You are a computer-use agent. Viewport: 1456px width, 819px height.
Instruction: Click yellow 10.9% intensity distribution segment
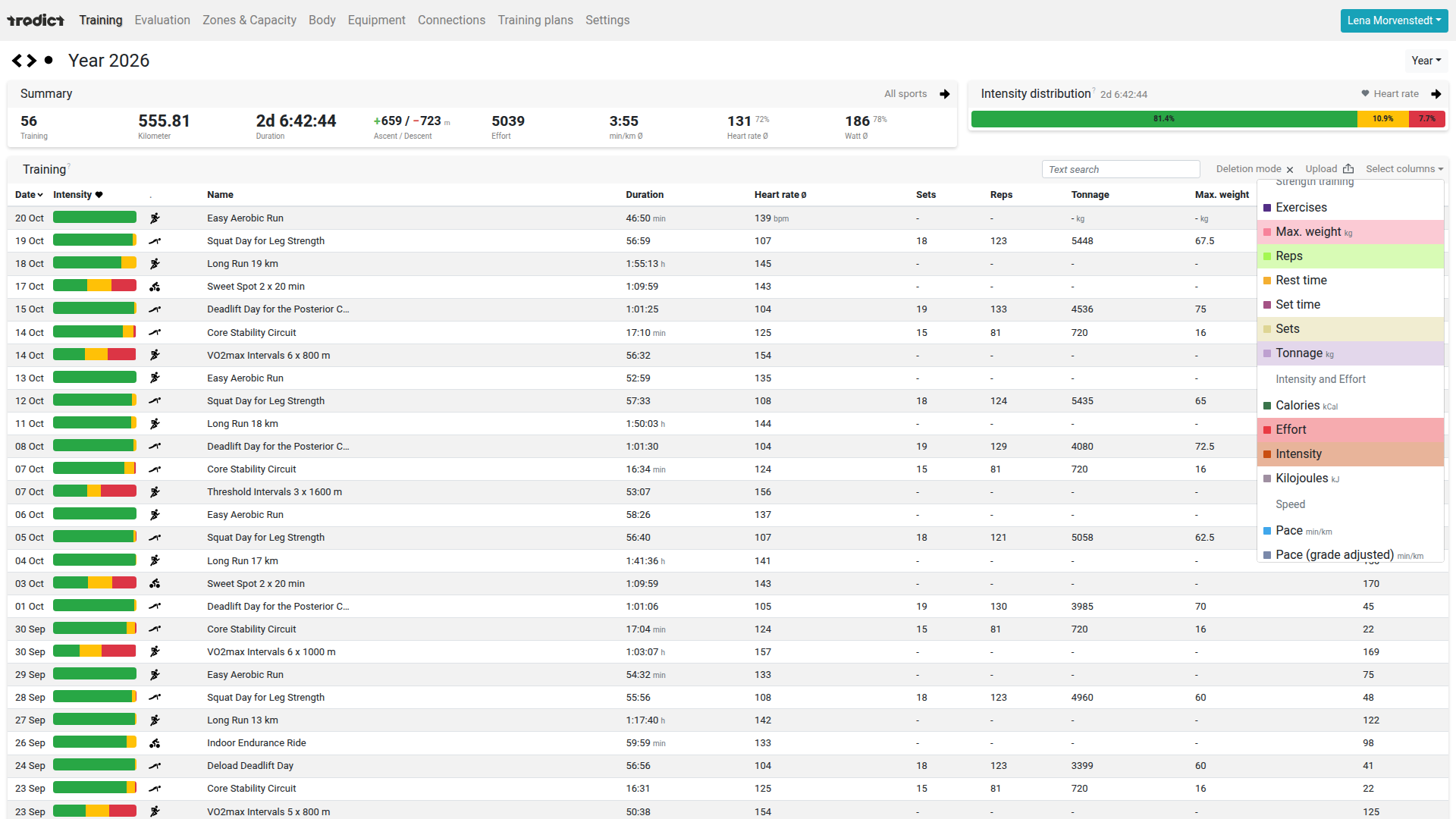click(x=1383, y=119)
